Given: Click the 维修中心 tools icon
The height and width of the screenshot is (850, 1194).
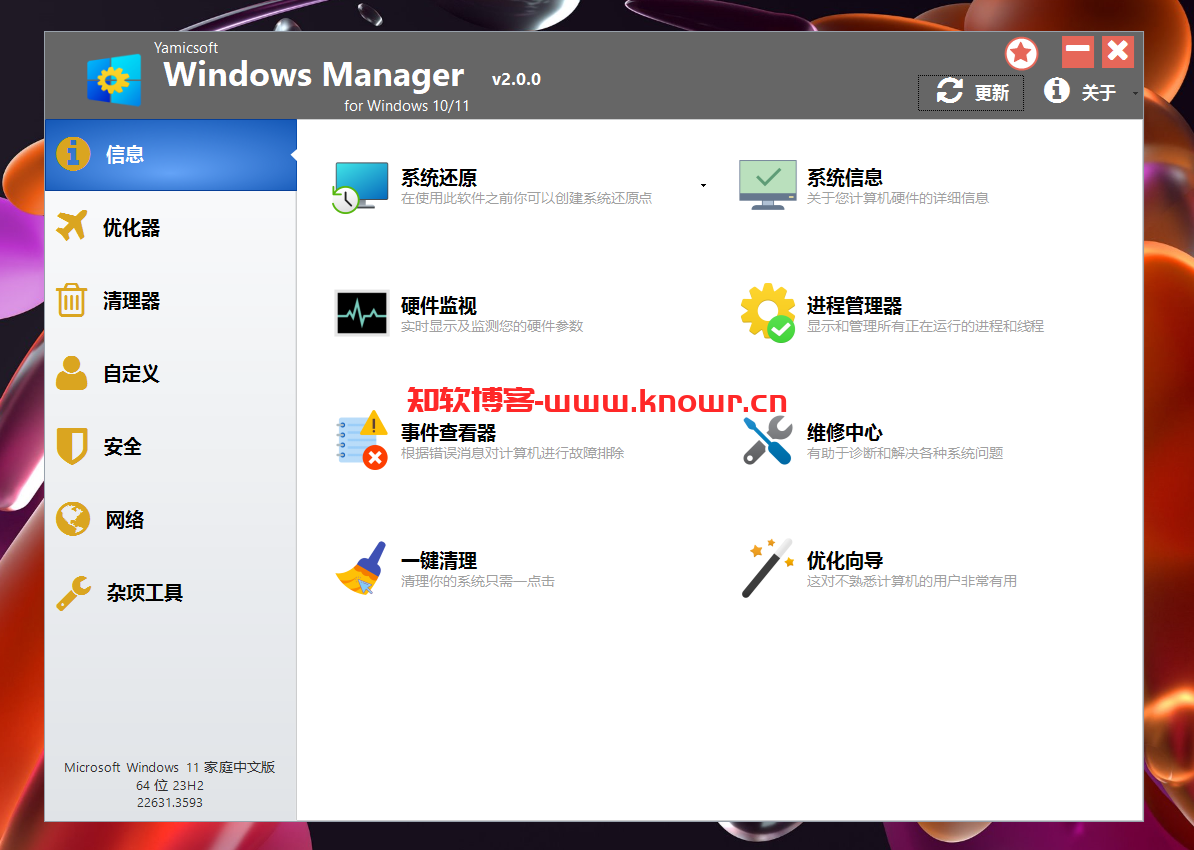Looking at the screenshot, I should [x=768, y=440].
